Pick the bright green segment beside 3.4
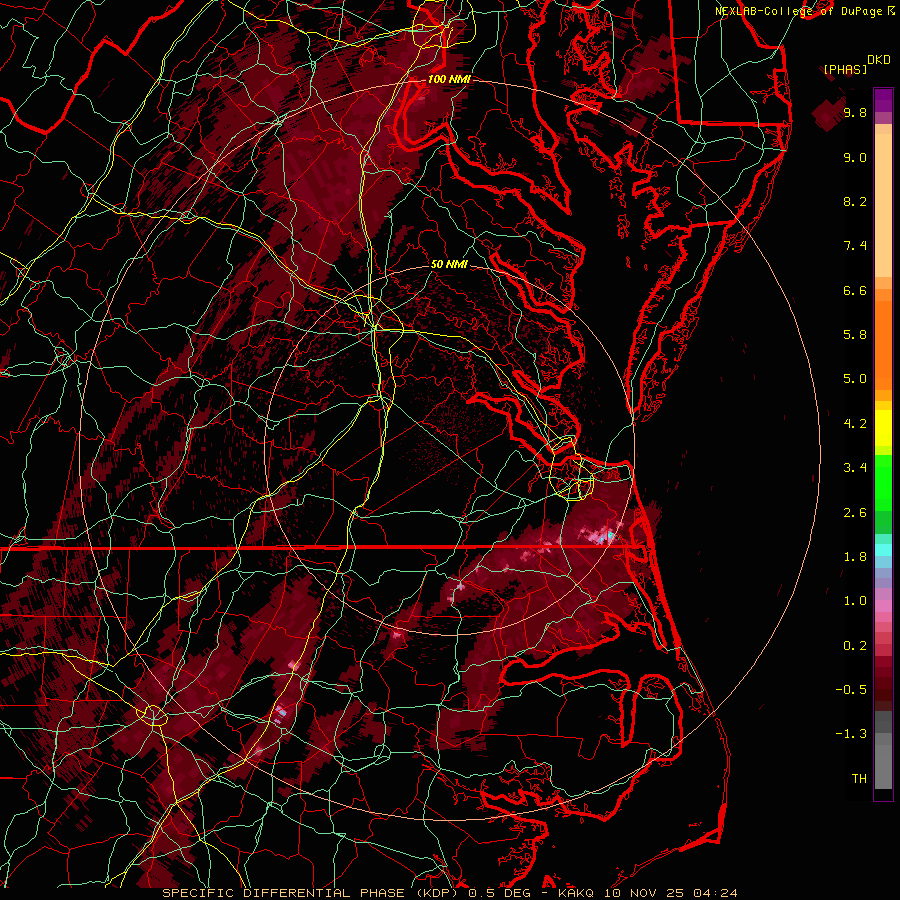The image size is (900, 900). 883,482
